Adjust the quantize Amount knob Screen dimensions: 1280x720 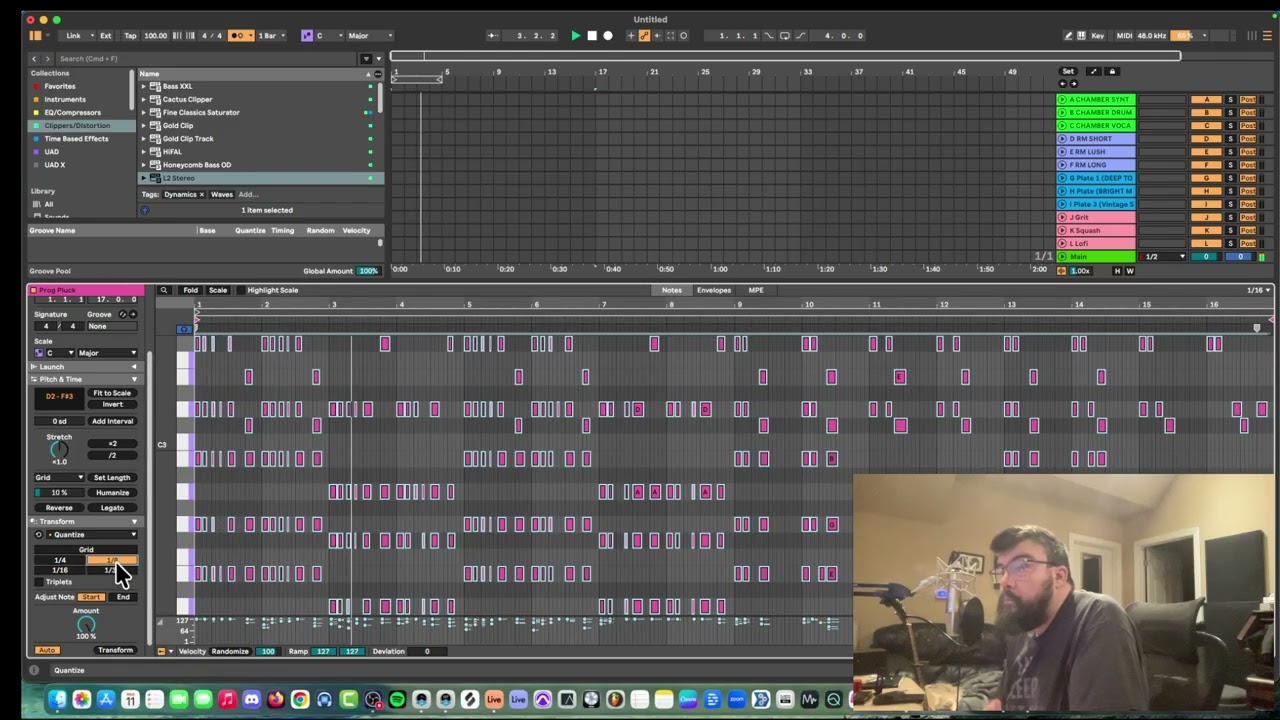tap(86, 625)
